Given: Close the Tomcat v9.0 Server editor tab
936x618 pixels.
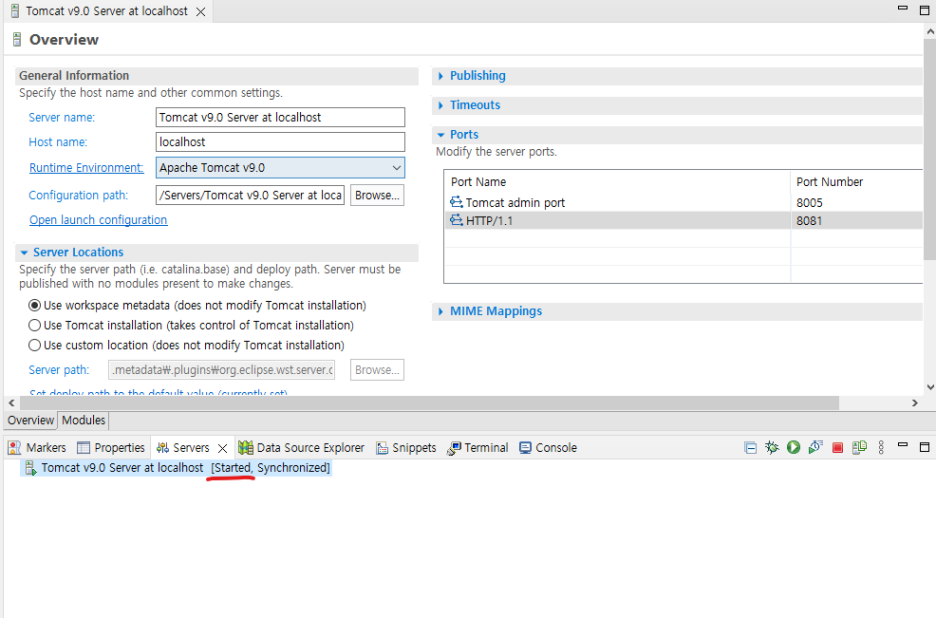Looking at the screenshot, I should point(201,11).
